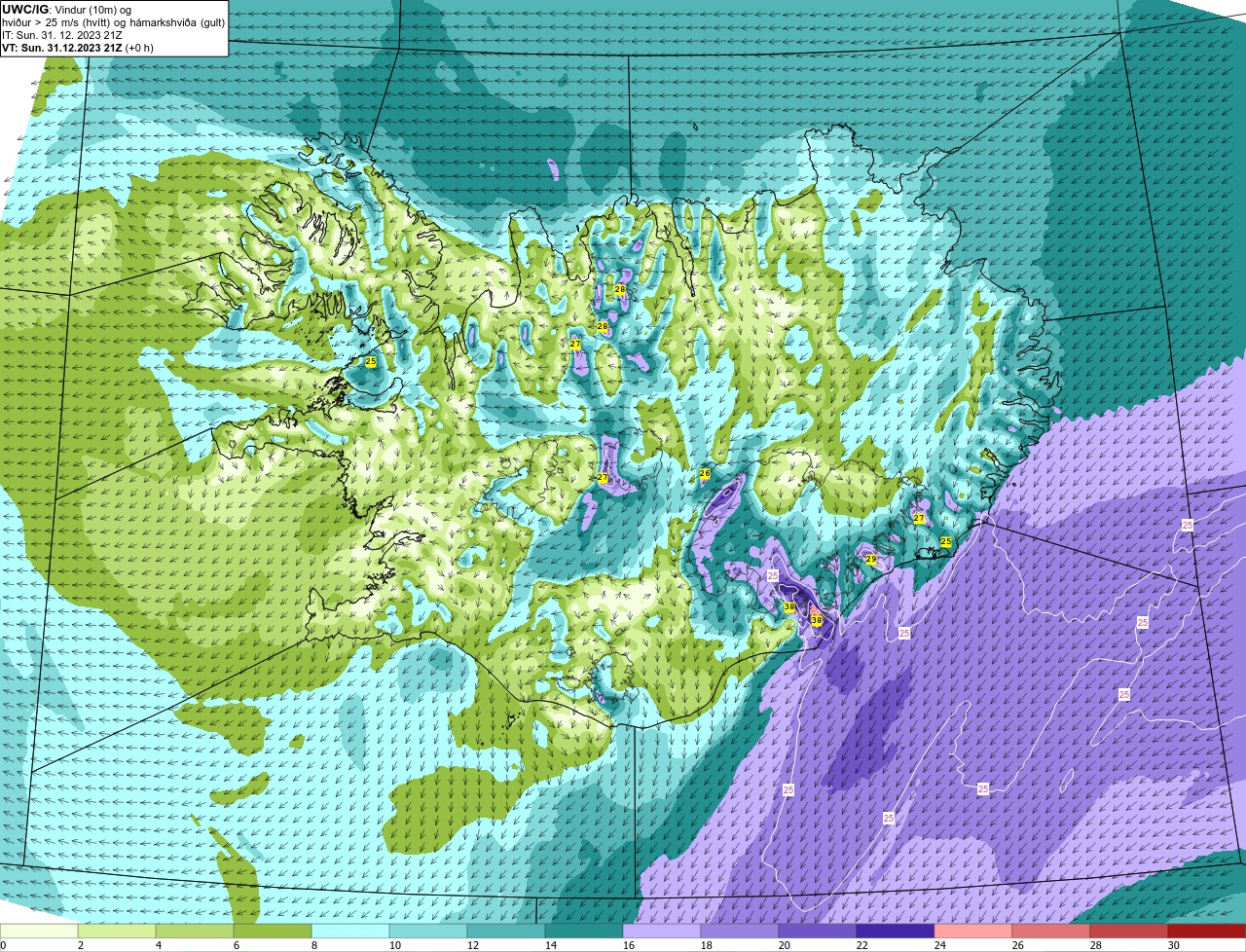This screenshot has height=952, width=1246.
Task: Click the '28' tick label on the color scale
Action: coord(1095,945)
